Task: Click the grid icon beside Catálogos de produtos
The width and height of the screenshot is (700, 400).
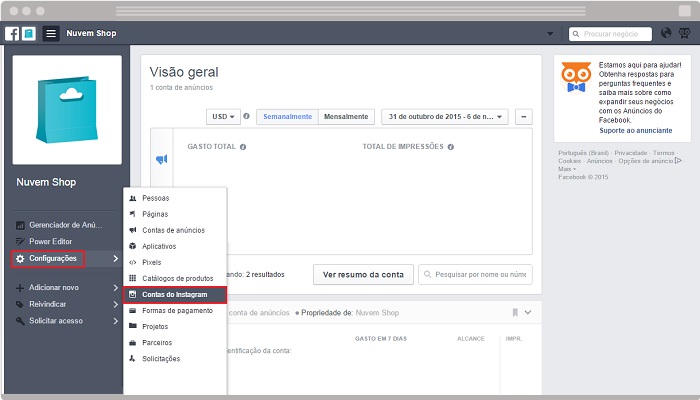Action: (133, 278)
